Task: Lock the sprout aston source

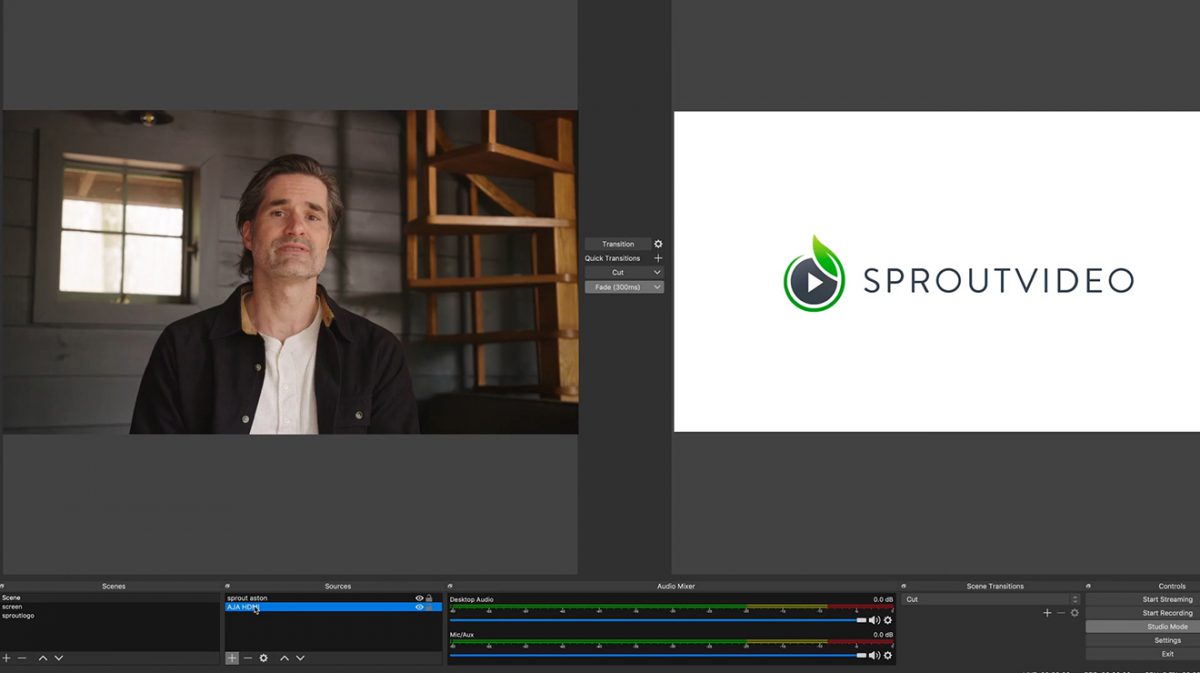Action: (x=430, y=598)
